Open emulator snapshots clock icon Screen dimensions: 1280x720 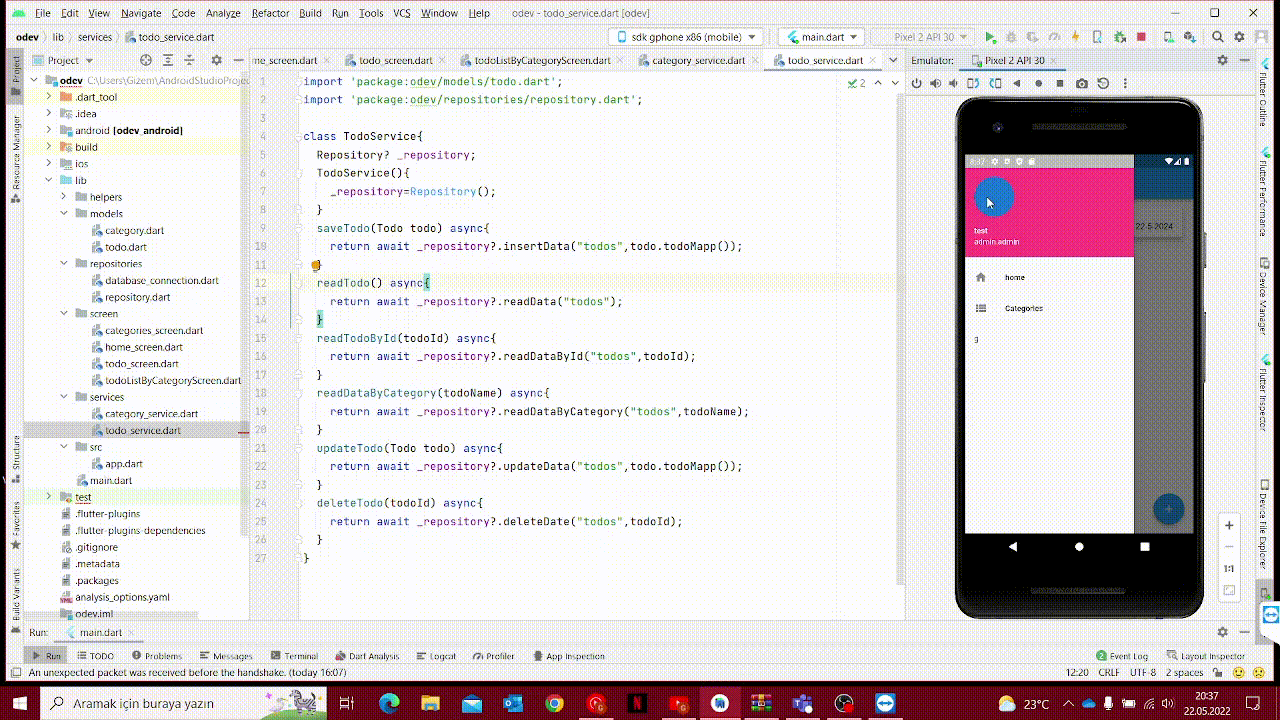point(1102,84)
